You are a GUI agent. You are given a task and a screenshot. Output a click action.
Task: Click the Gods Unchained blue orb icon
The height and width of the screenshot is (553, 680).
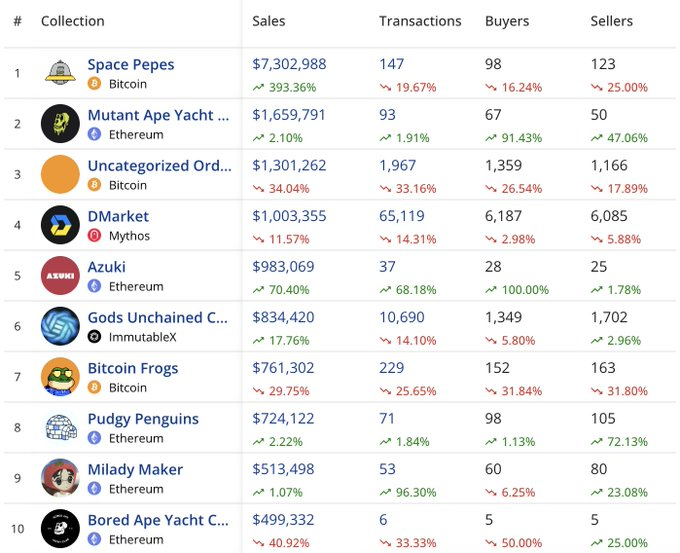(x=60, y=326)
